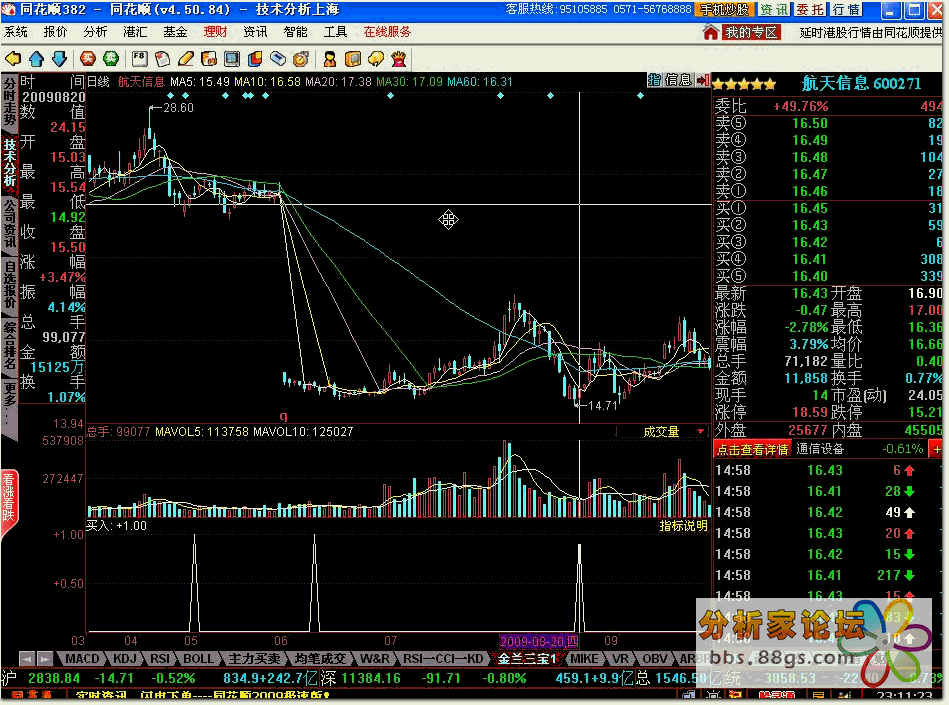
Task: Click the 行情 button in title bar
Action: pyautogui.click(x=847, y=10)
